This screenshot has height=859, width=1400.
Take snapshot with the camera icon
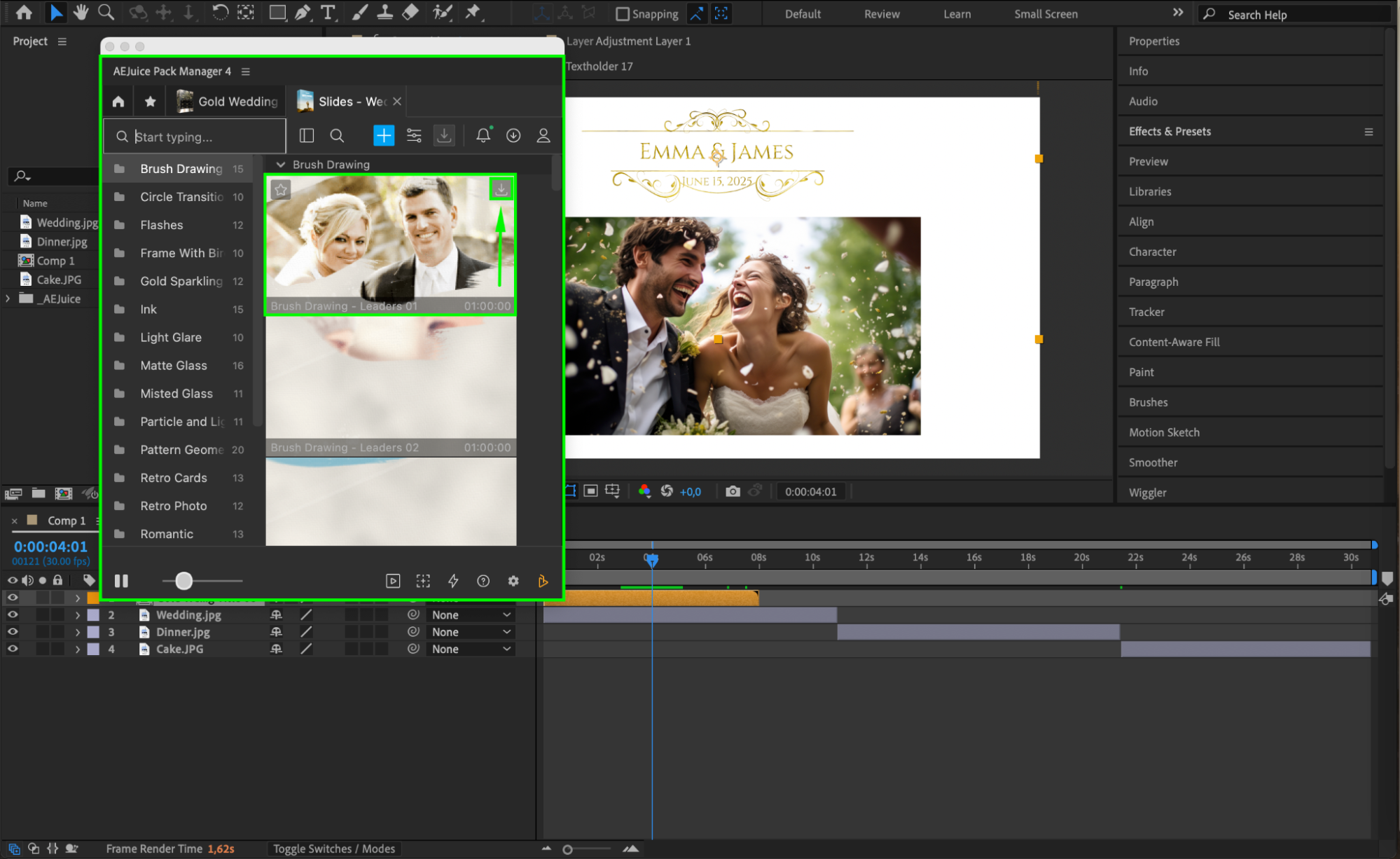(733, 491)
